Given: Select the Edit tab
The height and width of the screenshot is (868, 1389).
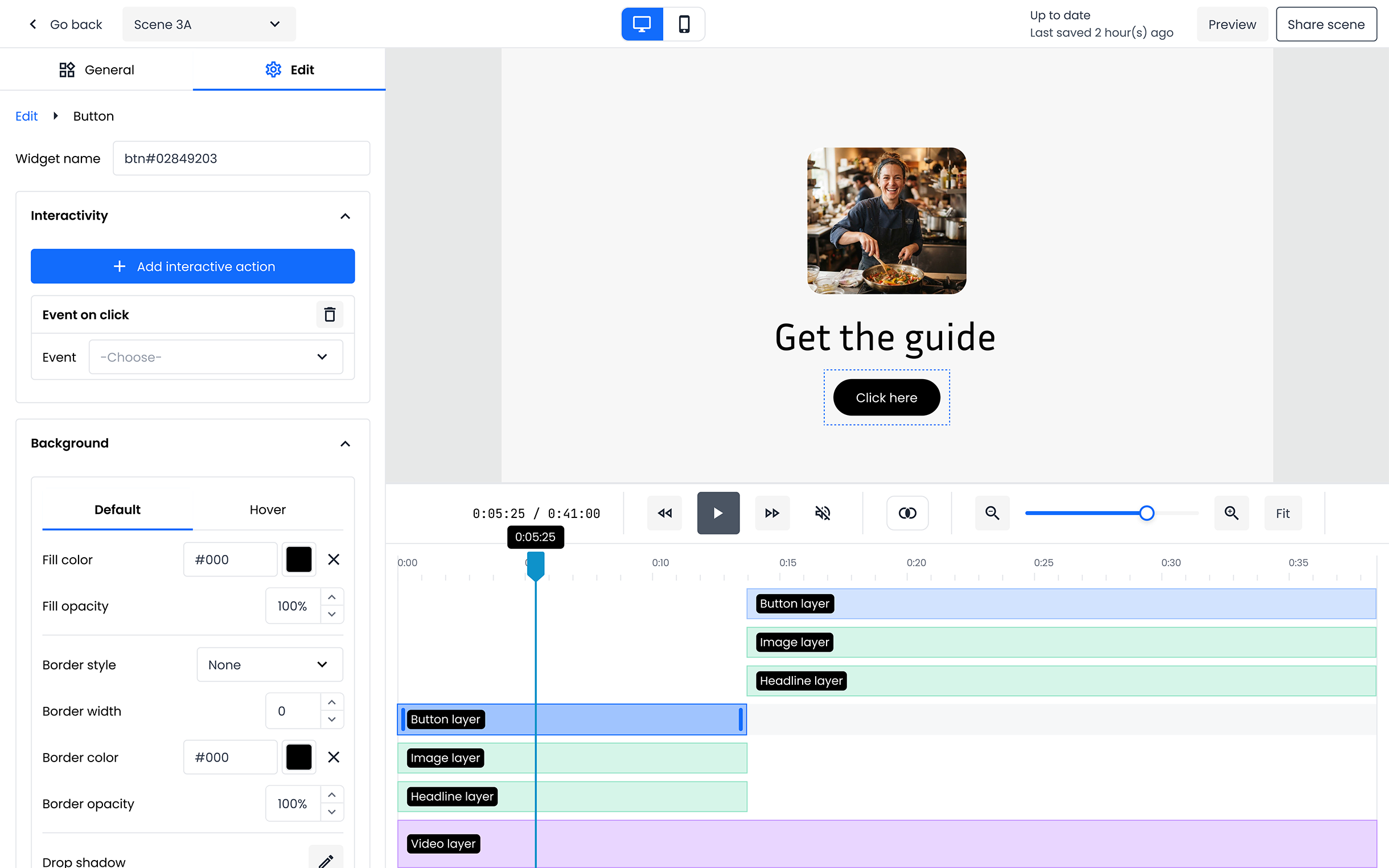Looking at the screenshot, I should [289, 69].
